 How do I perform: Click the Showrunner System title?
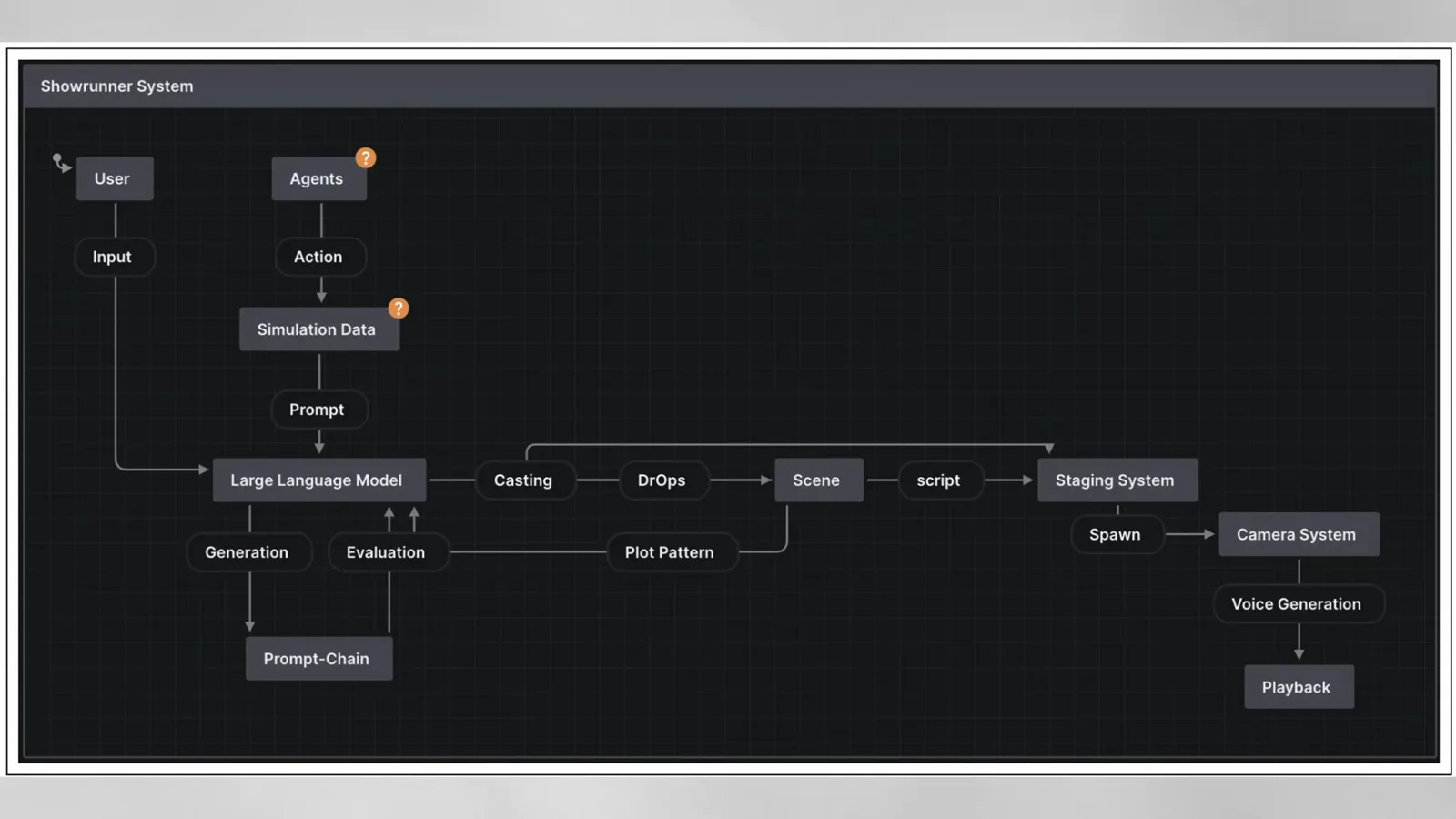click(x=116, y=86)
